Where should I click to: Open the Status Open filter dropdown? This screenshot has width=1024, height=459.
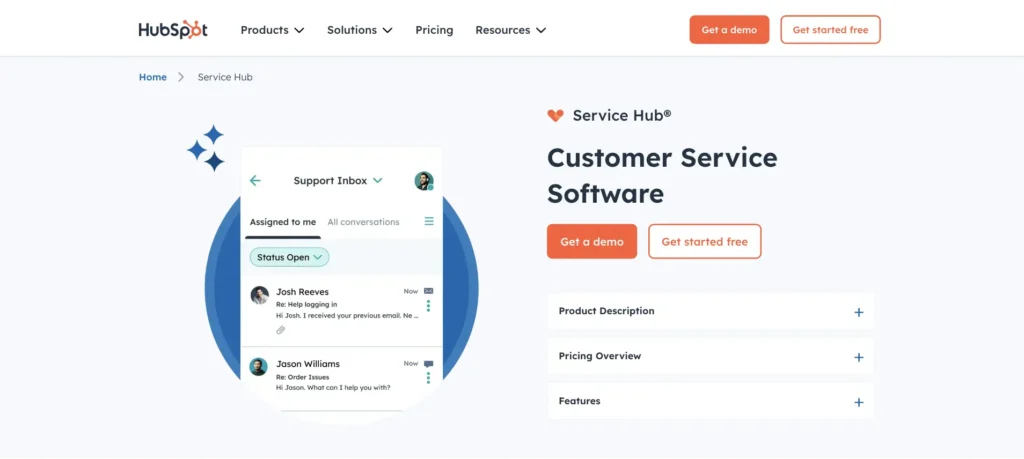(x=289, y=257)
